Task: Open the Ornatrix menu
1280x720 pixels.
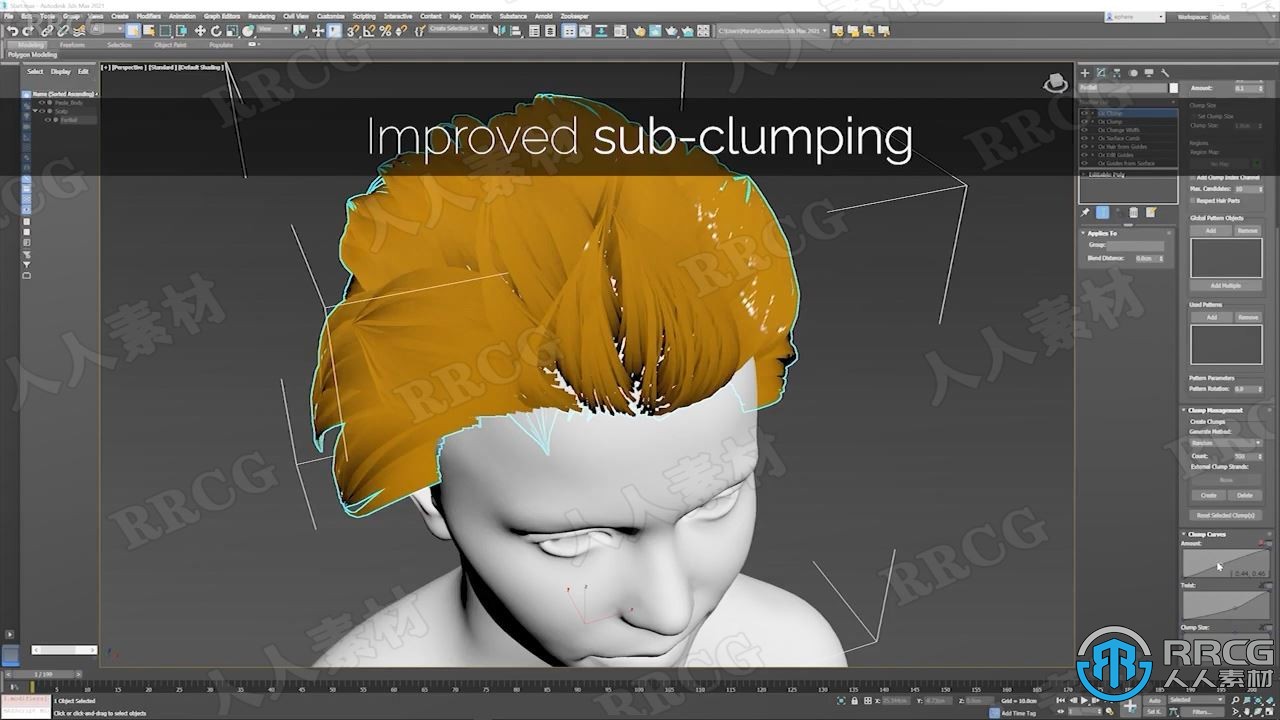Action: [x=480, y=17]
